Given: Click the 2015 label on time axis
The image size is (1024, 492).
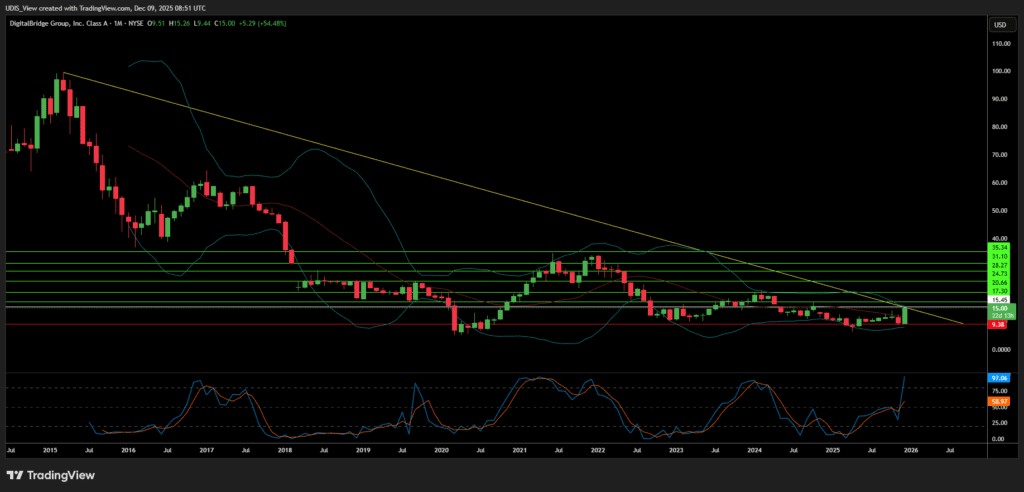Looking at the screenshot, I should (50, 451).
